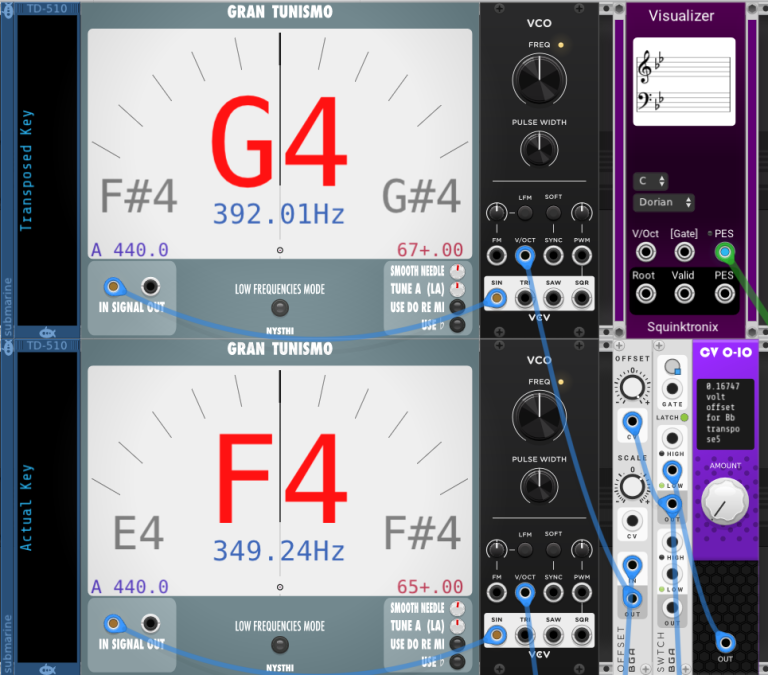Click FM input of VCO beside G4 tuner
Viewport: 768px width, 675px height.
(496, 255)
